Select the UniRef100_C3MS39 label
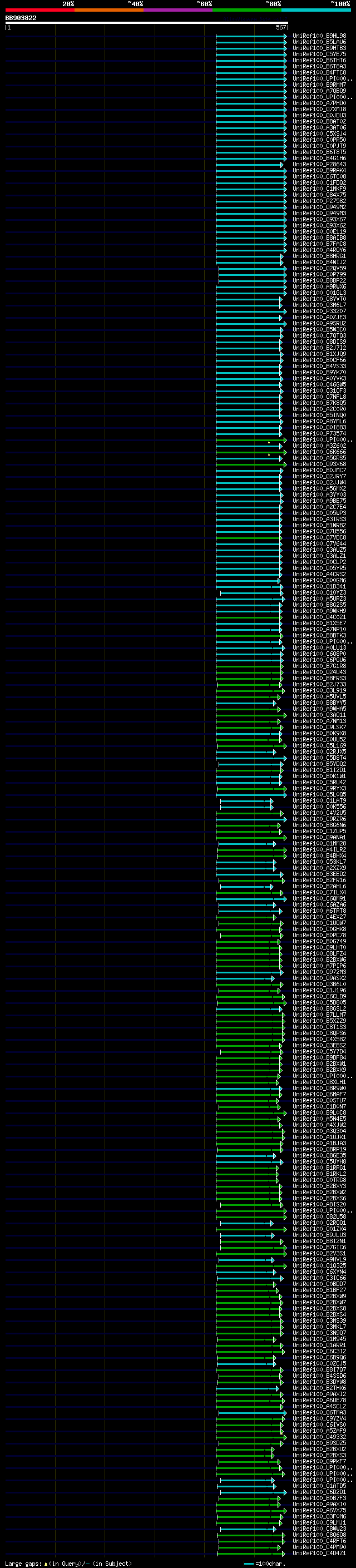The width and height of the screenshot is (356, 1568). 319,1321
